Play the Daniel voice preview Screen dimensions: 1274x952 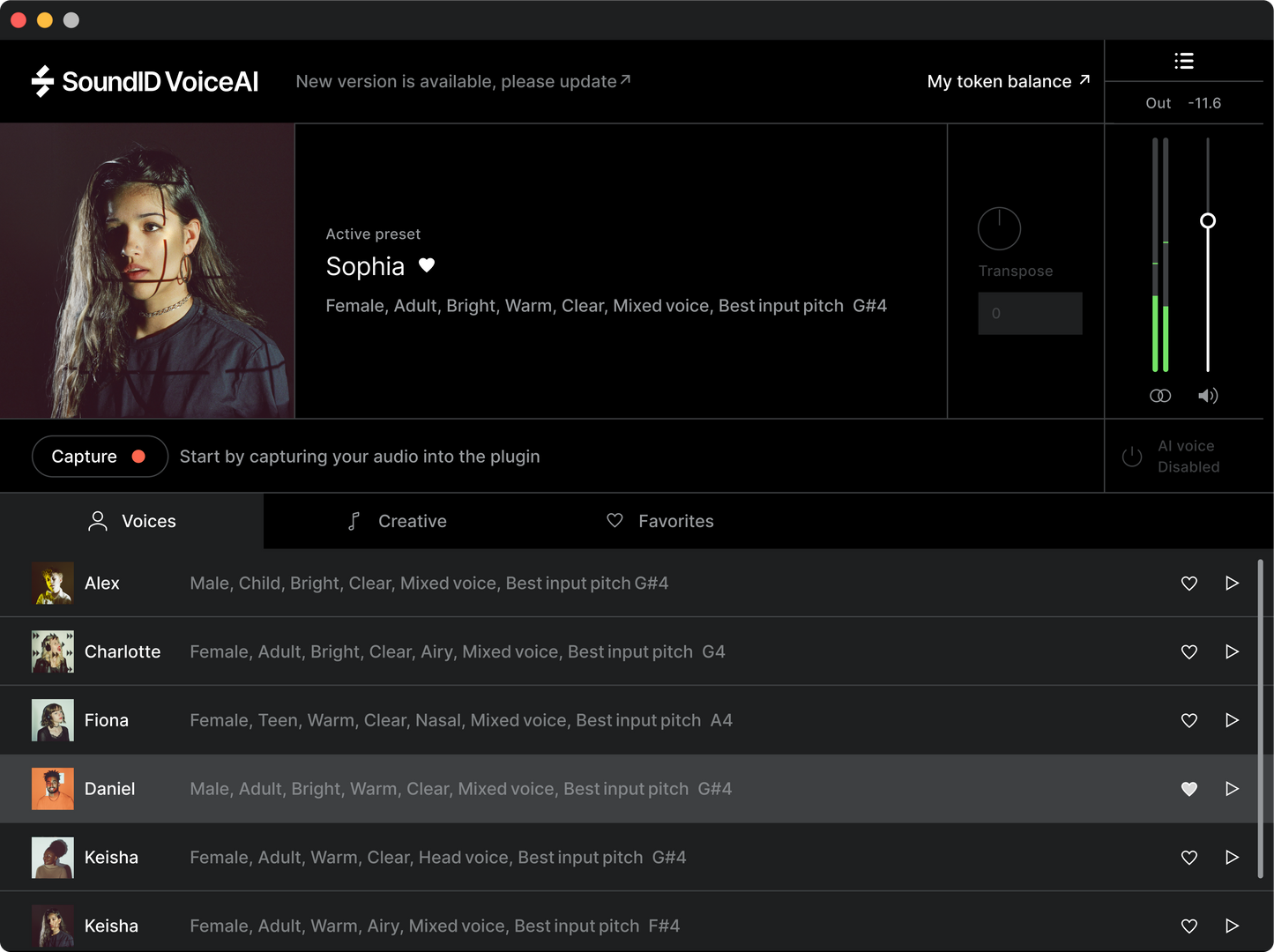(x=1232, y=789)
